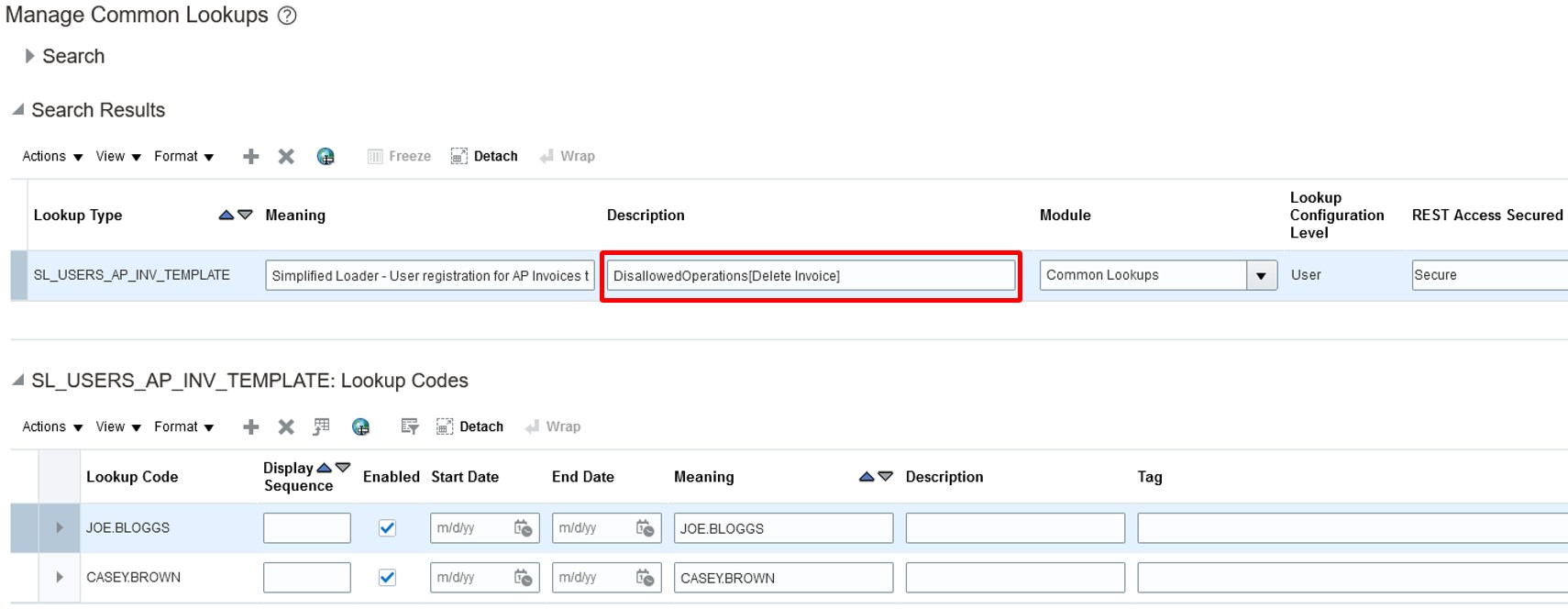Toggle Enabled checkbox for JOE.BLOGGS
This screenshot has height=609, width=1568.
[387, 528]
